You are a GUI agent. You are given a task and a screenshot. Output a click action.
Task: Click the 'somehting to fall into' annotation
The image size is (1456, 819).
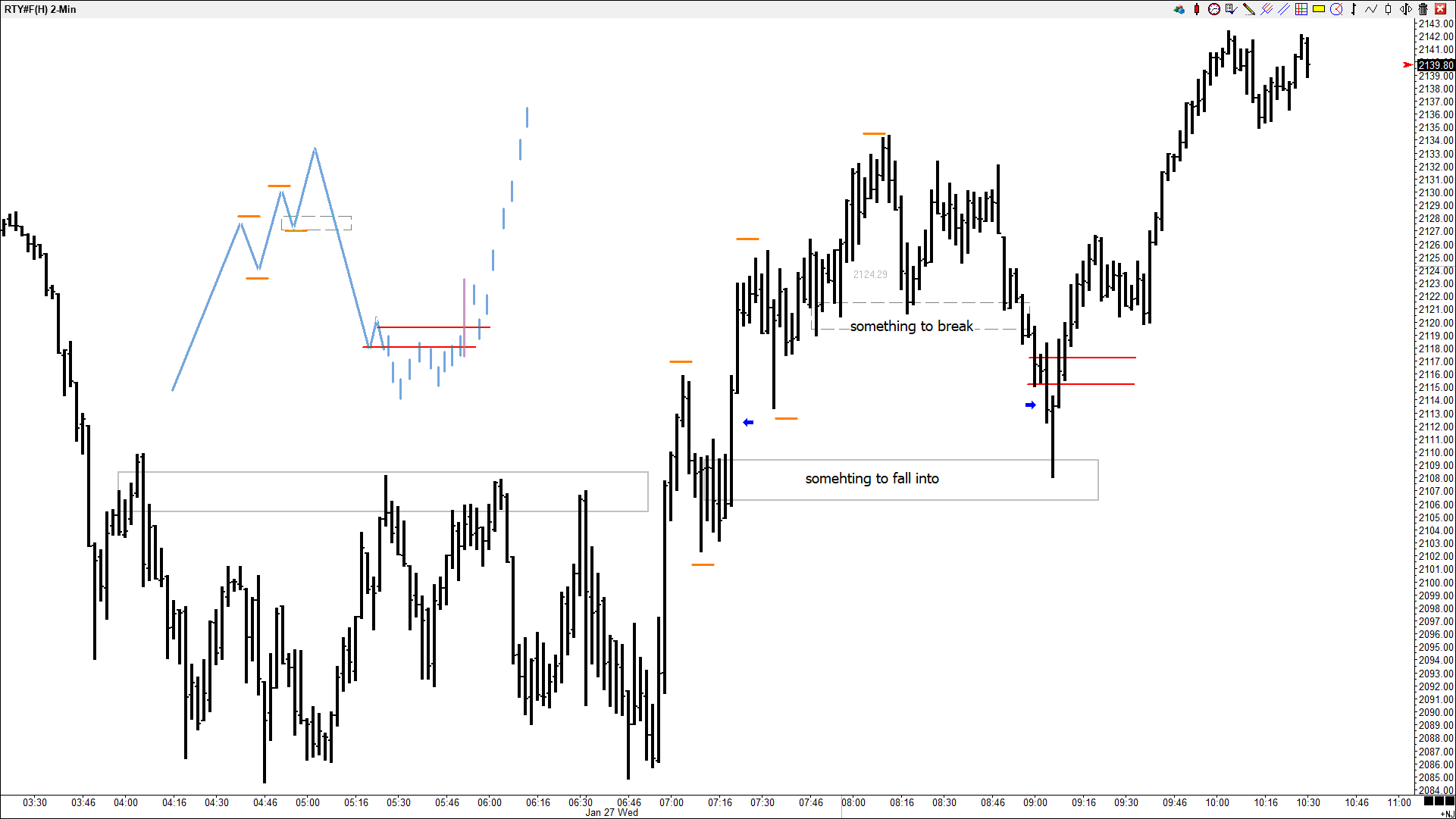click(872, 478)
